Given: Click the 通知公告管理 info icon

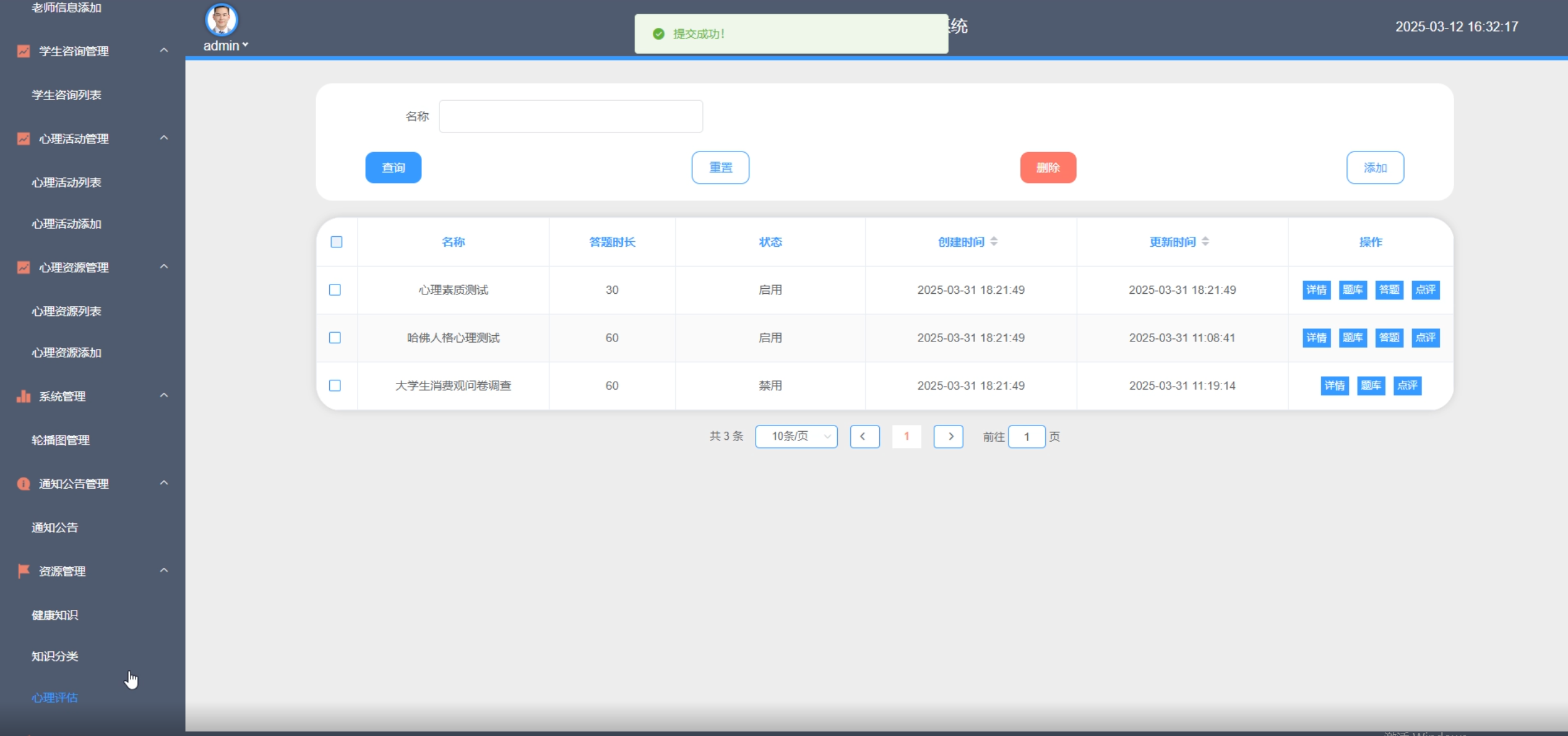Looking at the screenshot, I should coord(24,484).
